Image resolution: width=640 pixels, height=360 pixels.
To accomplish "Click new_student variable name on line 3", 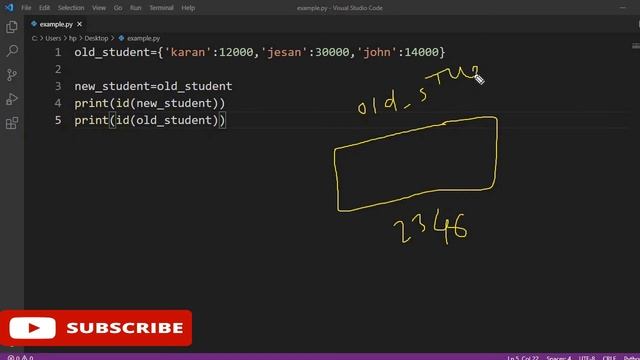I will coord(112,86).
